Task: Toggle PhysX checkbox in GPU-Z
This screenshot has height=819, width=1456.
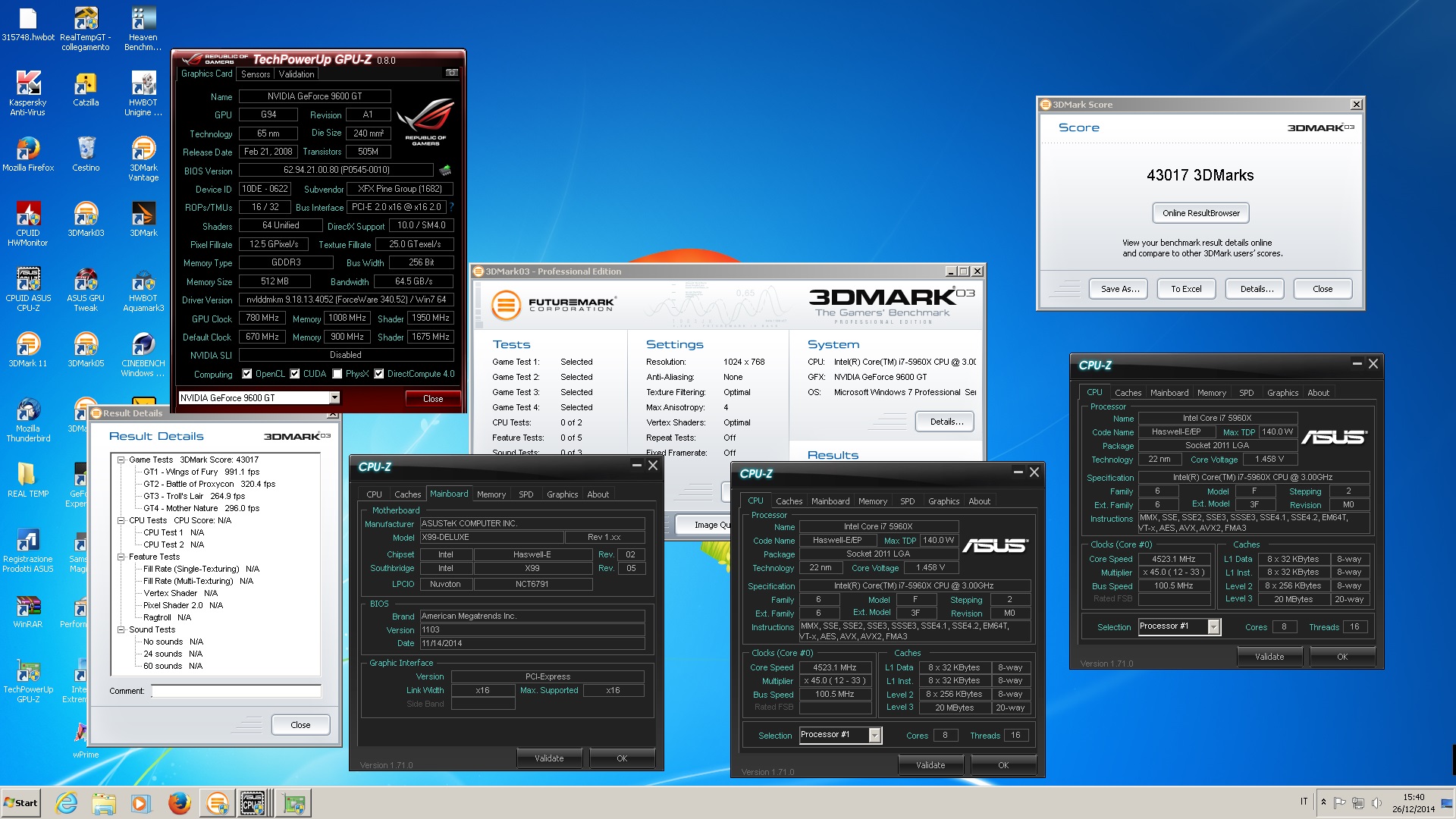Action: (337, 374)
